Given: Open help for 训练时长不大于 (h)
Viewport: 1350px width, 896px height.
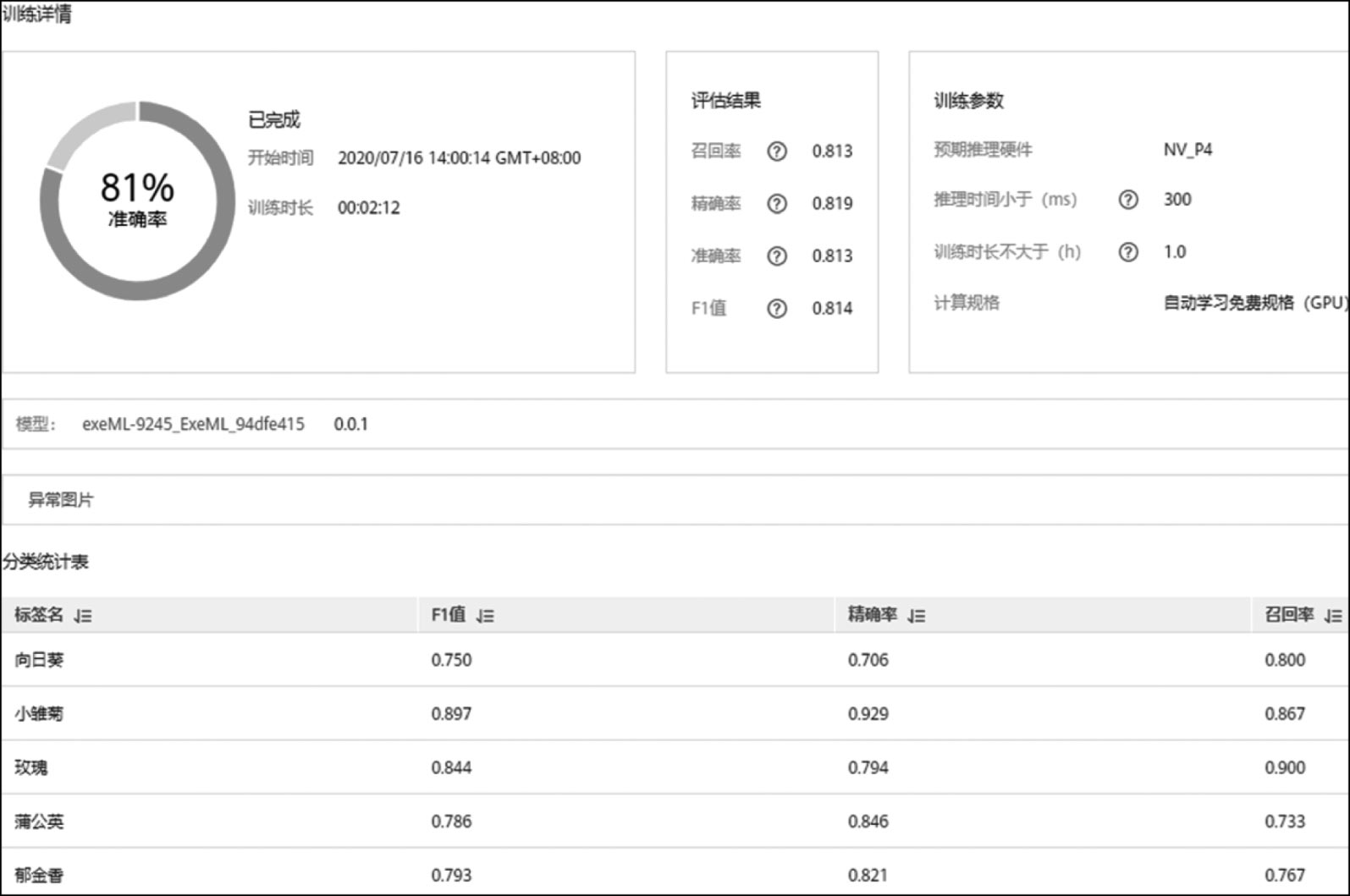Looking at the screenshot, I should [x=1127, y=252].
